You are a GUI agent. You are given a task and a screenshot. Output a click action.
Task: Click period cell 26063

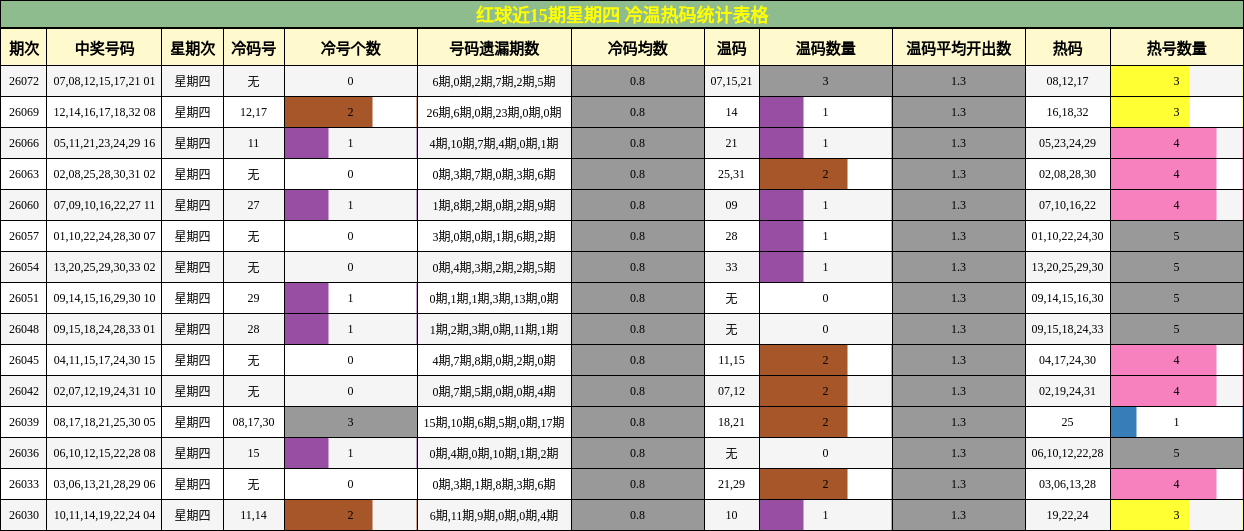[24, 174]
